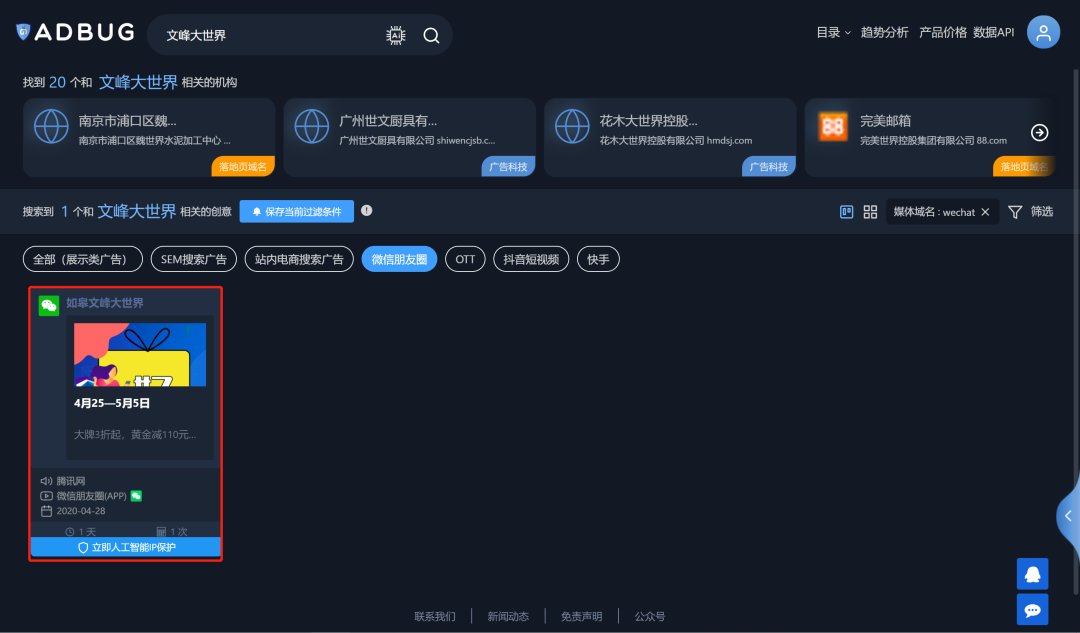Open the notification bell button
1080x633 pixels.
tap(1032, 574)
